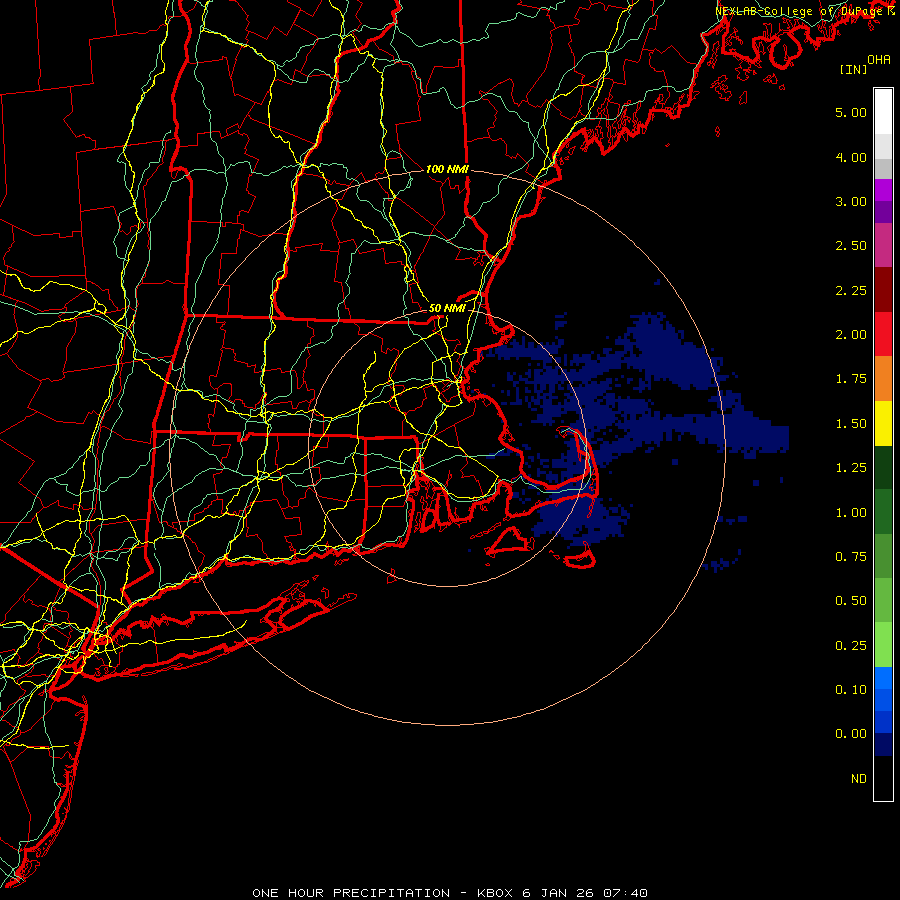
Task: Select the "0.00" legend value
Action: coord(851,734)
